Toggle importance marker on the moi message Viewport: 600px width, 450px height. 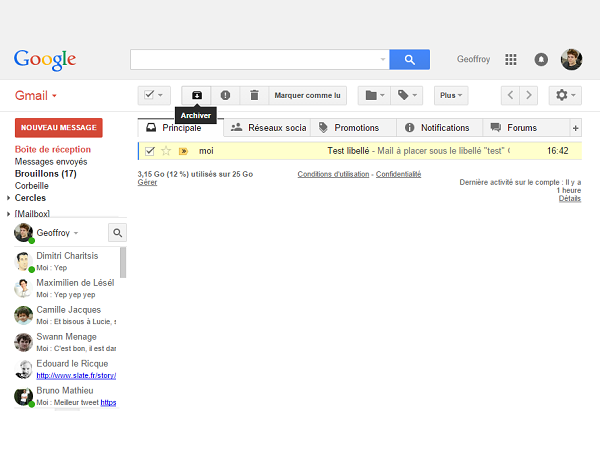(183, 151)
